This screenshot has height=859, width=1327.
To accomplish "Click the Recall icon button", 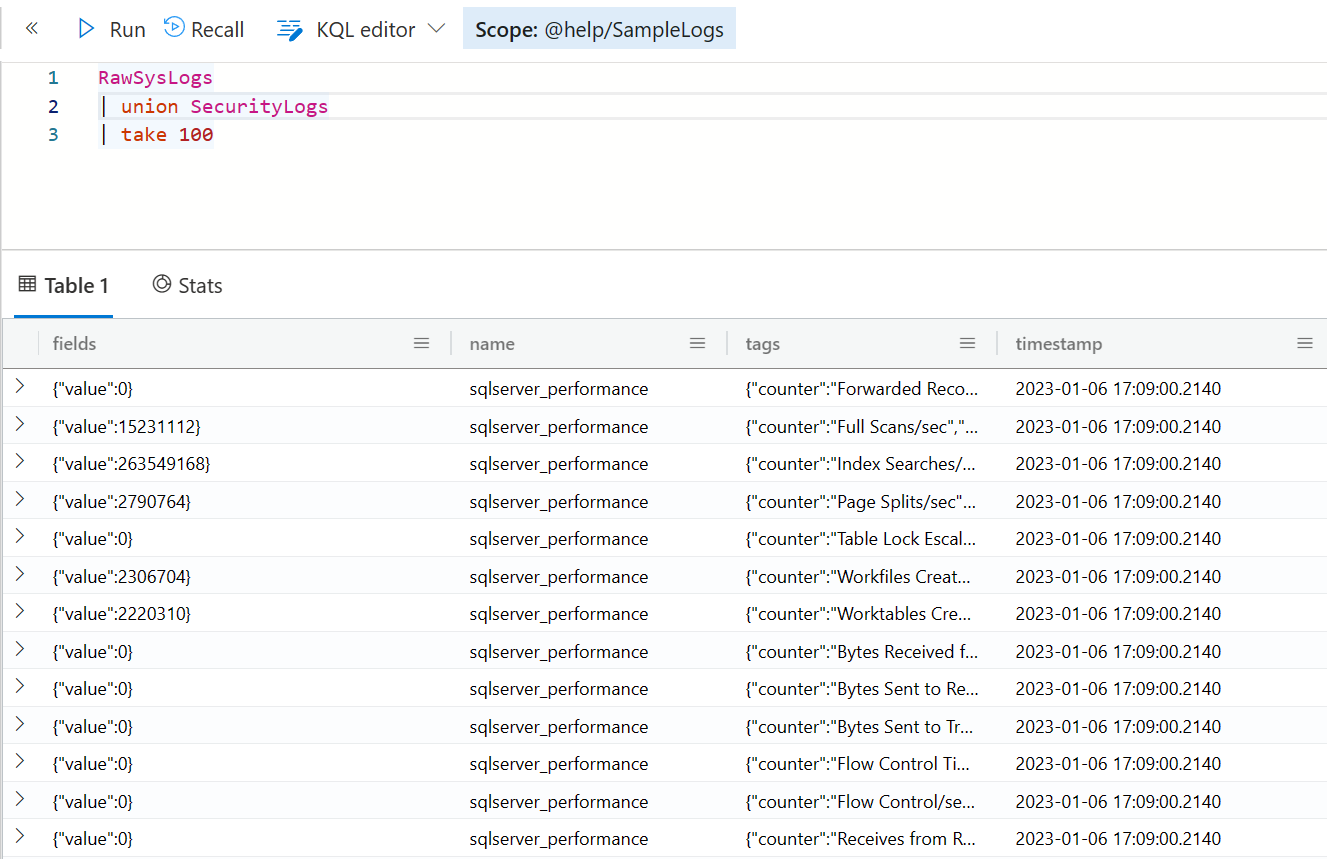I will point(174,28).
